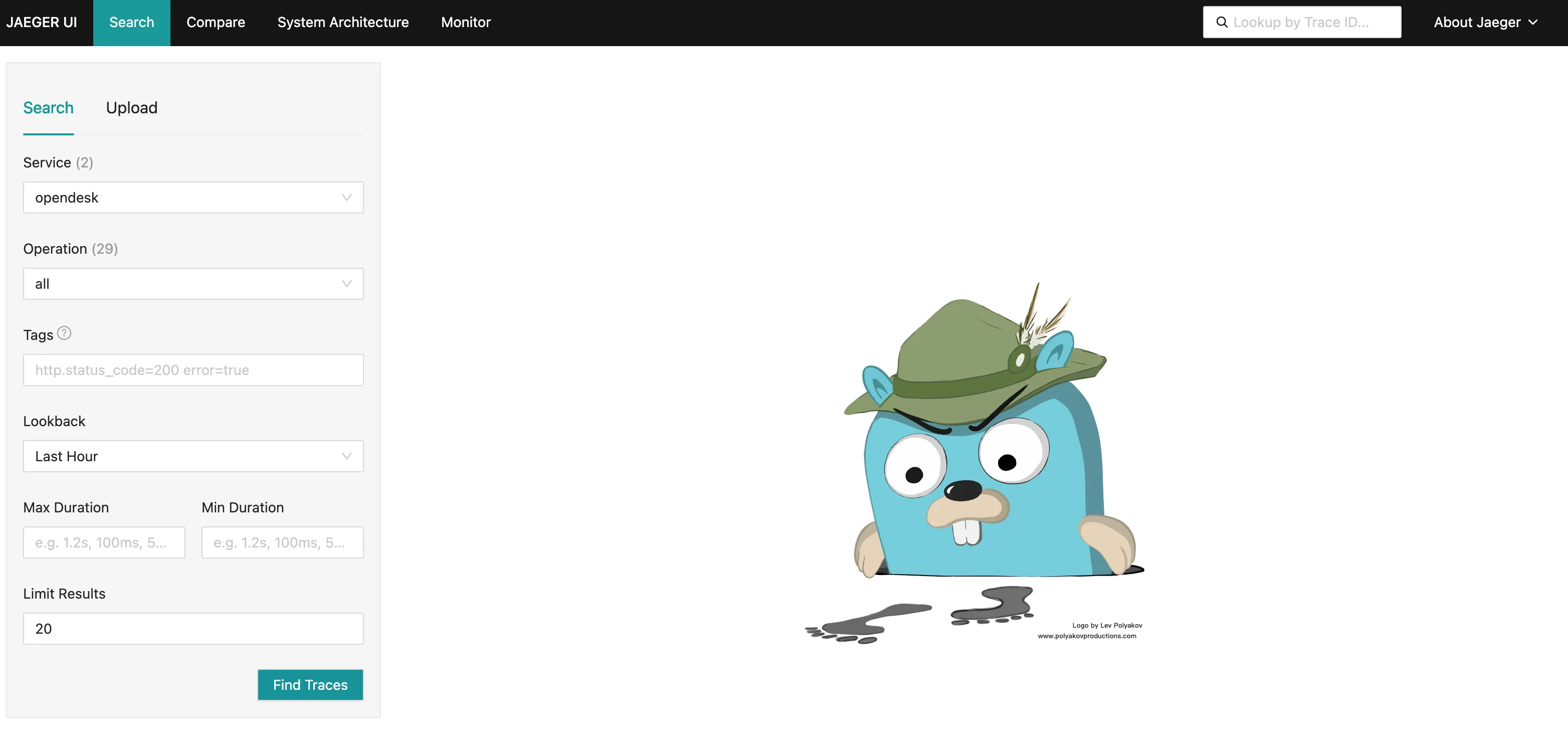Click the Limit Results label

point(64,594)
